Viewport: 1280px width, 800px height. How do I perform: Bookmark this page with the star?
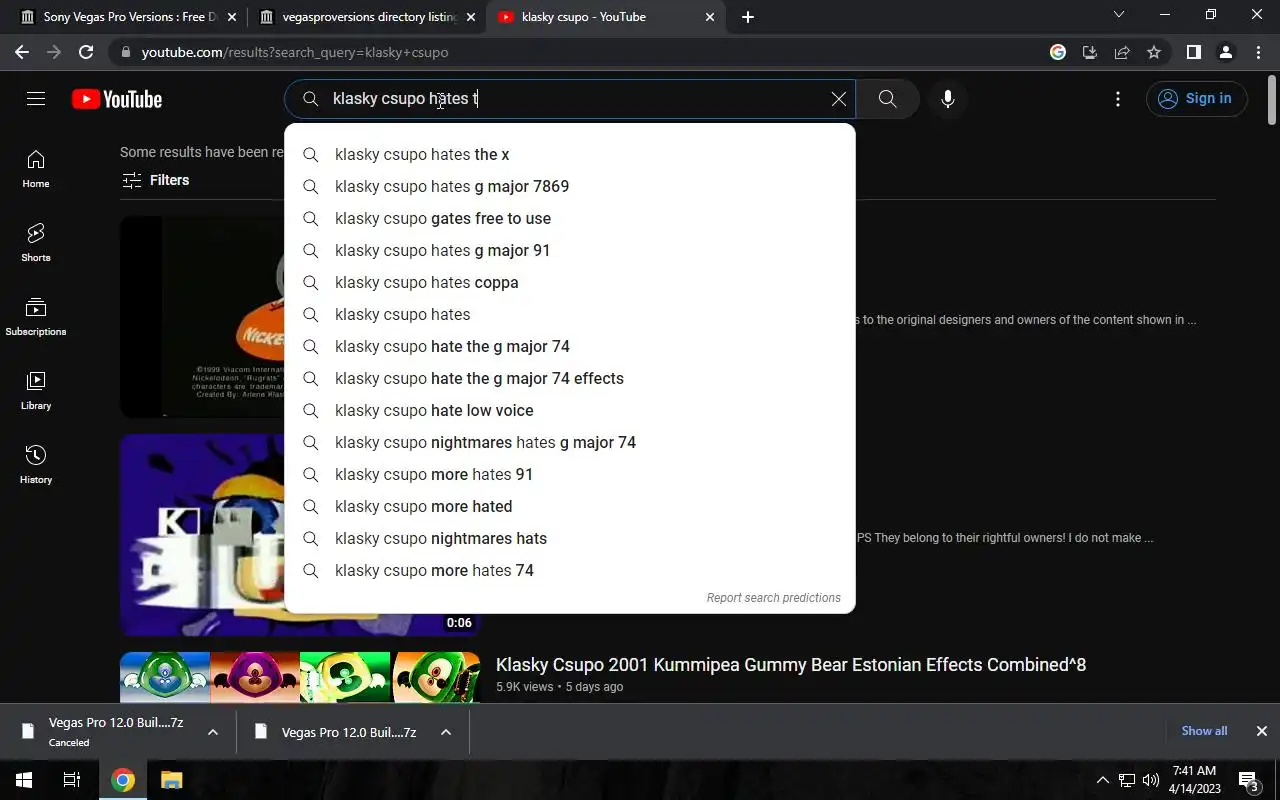coord(1154,52)
